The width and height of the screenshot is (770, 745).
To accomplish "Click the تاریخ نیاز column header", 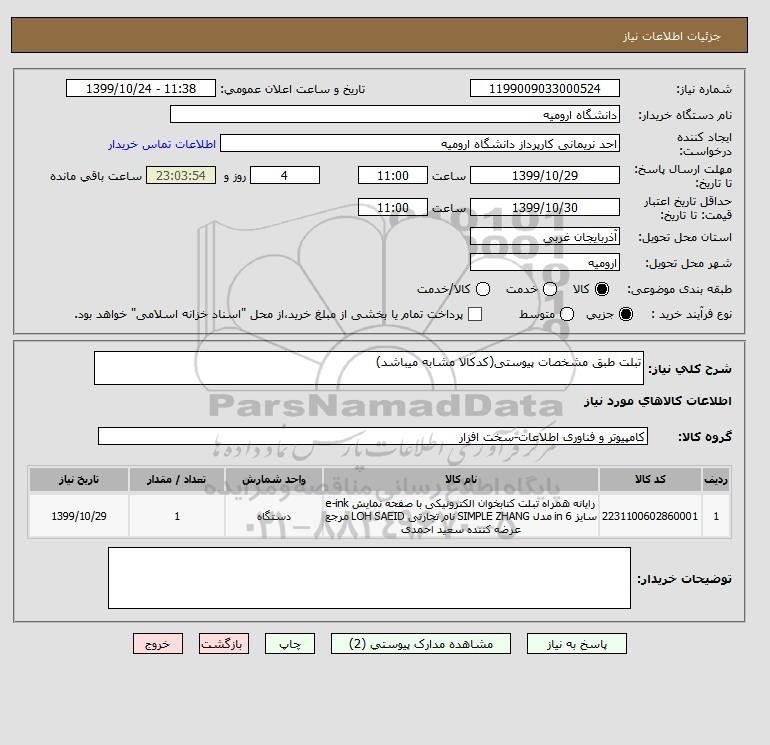I will click(x=79, y=479).
